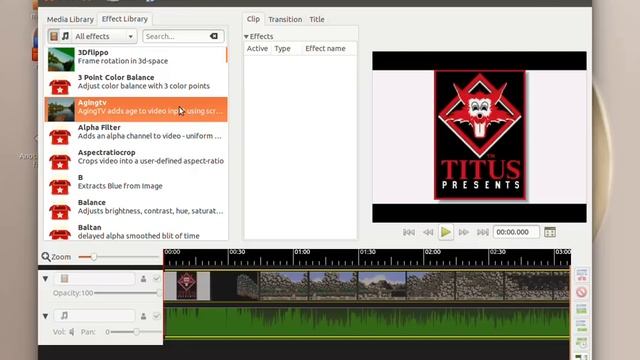
Task: Adjust the timeline Zoom slider
Action: [x=118, y=257]
